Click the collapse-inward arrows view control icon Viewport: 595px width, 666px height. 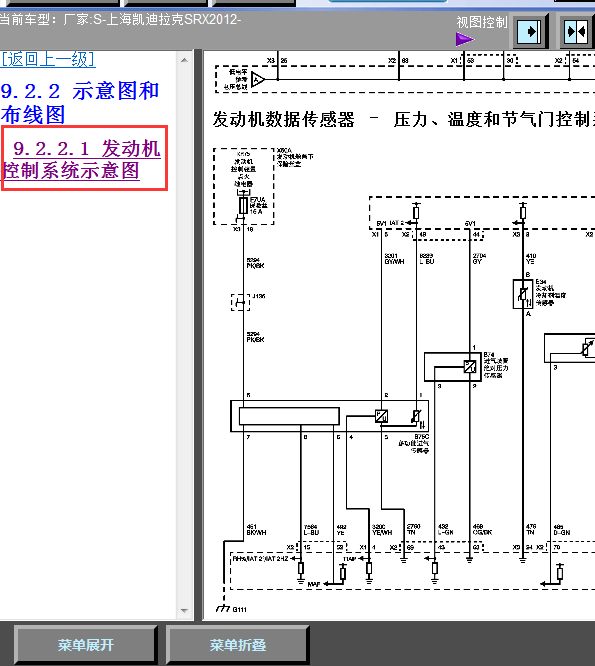coord(577,32)
